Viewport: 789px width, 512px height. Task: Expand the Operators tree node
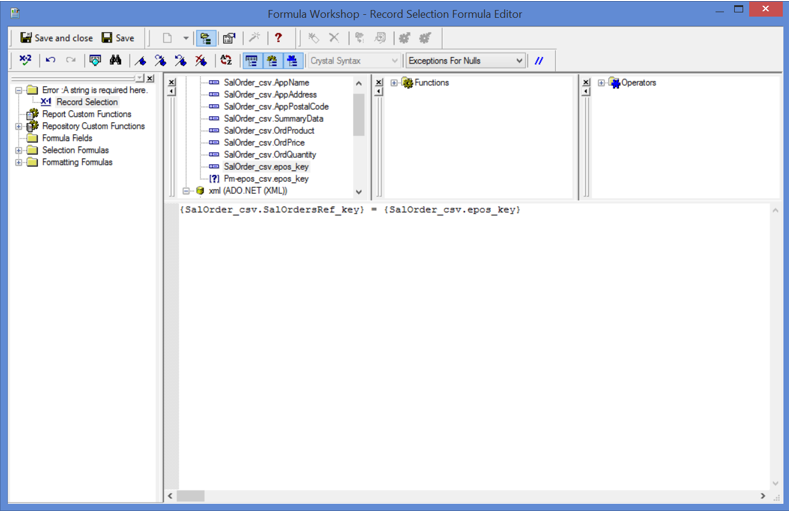(601, 83)
